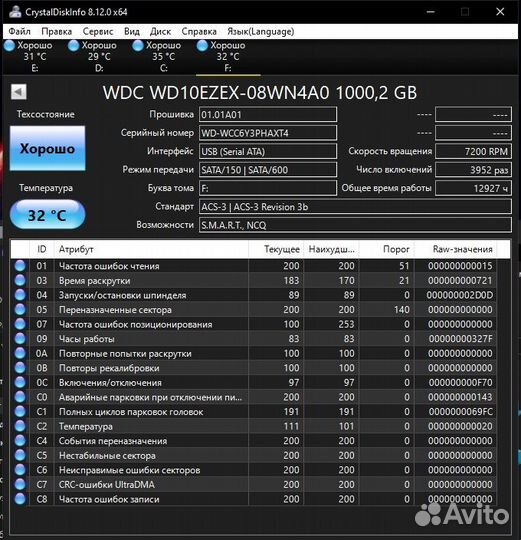Select the Частота ошибок чтения row
Viewport: 521px width, 540px height.
coord(253,266)
